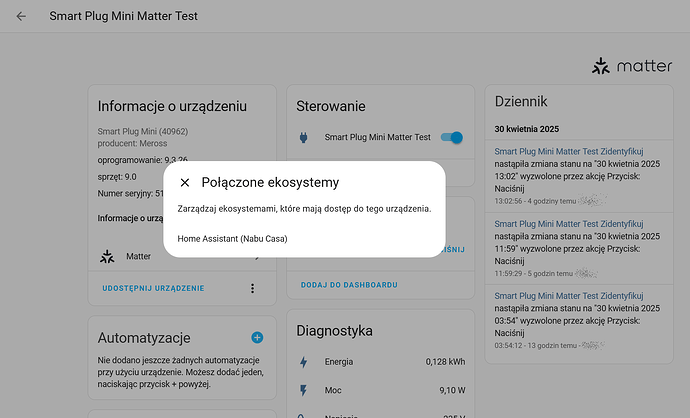Click the Energia lightning icon
This screenshot has height=418, width=690.
click(303, 362)
